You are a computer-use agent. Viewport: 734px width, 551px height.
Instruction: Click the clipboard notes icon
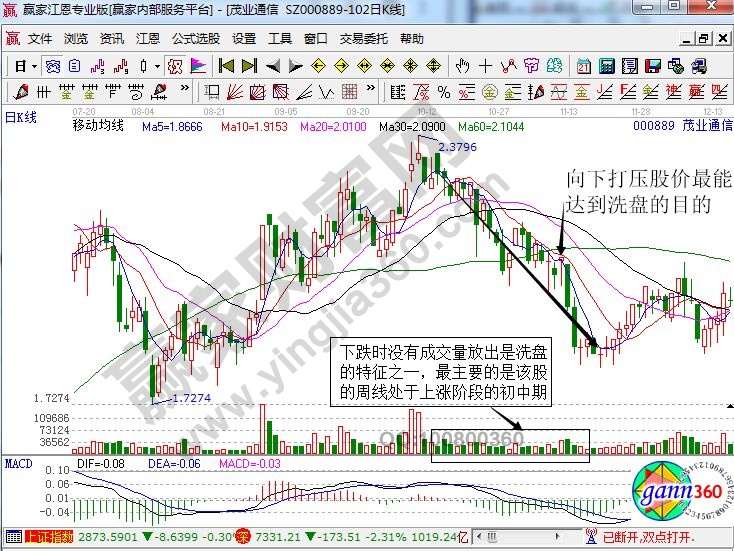point(74,66)
